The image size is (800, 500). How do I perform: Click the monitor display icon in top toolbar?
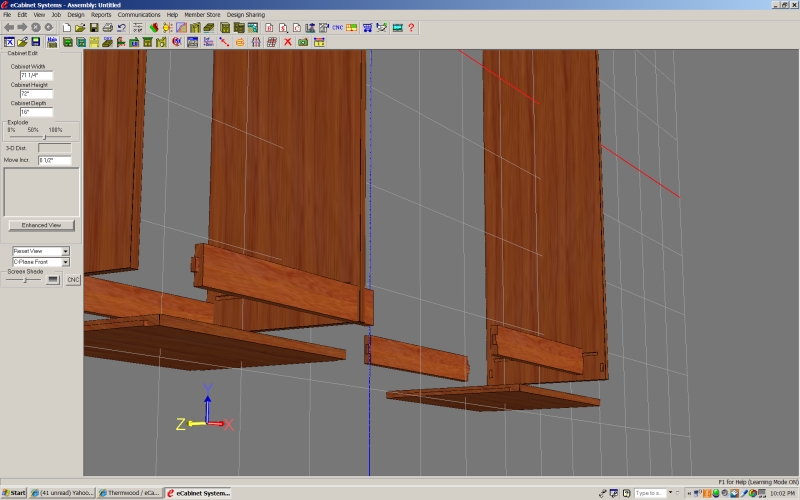(398, 28)
